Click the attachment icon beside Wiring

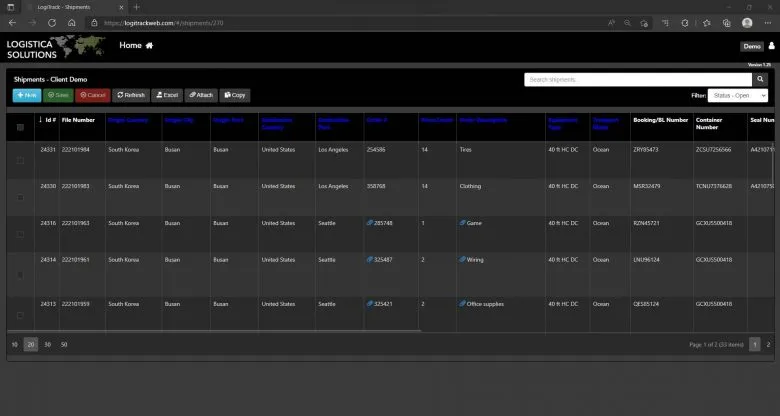point(463,259)
